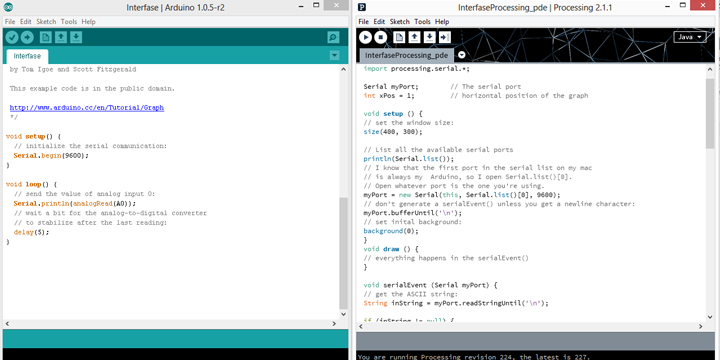Screen dimensions: 720x360
Task: Open the Arduino Edit menu
Action: tap(26, 22)
